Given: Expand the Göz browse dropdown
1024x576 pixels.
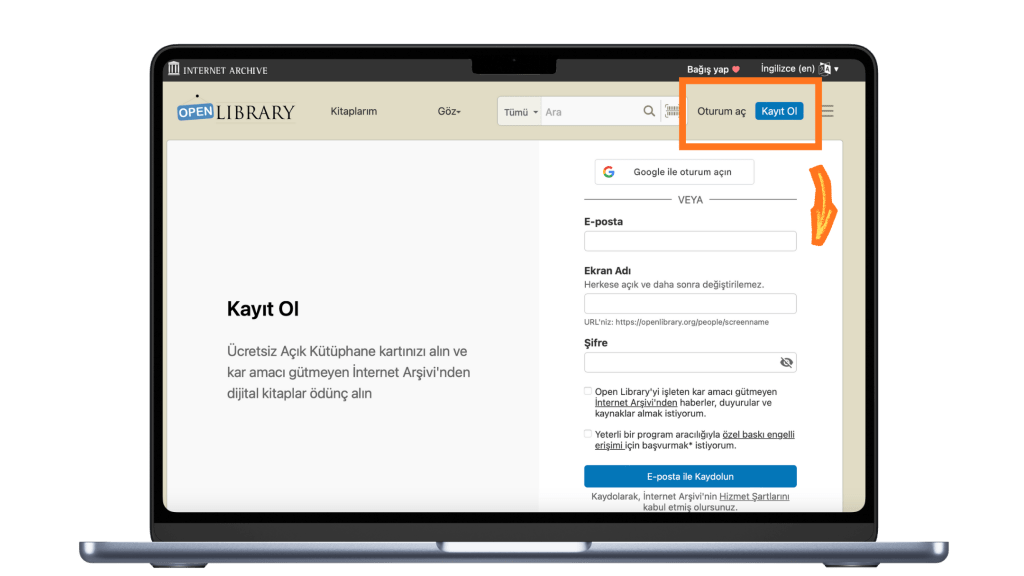Looking at the screenshot, I should [449, 112].
